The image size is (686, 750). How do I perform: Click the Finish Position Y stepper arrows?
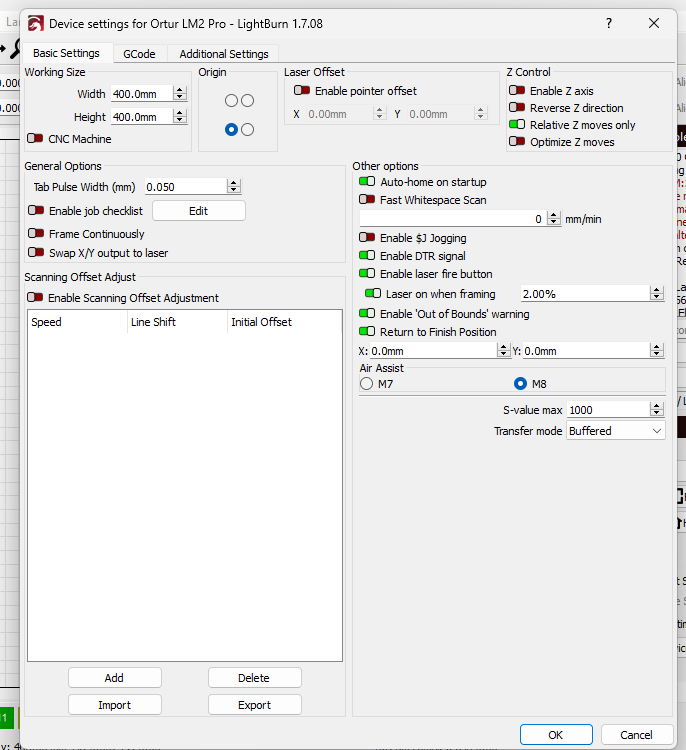(657, 351)
